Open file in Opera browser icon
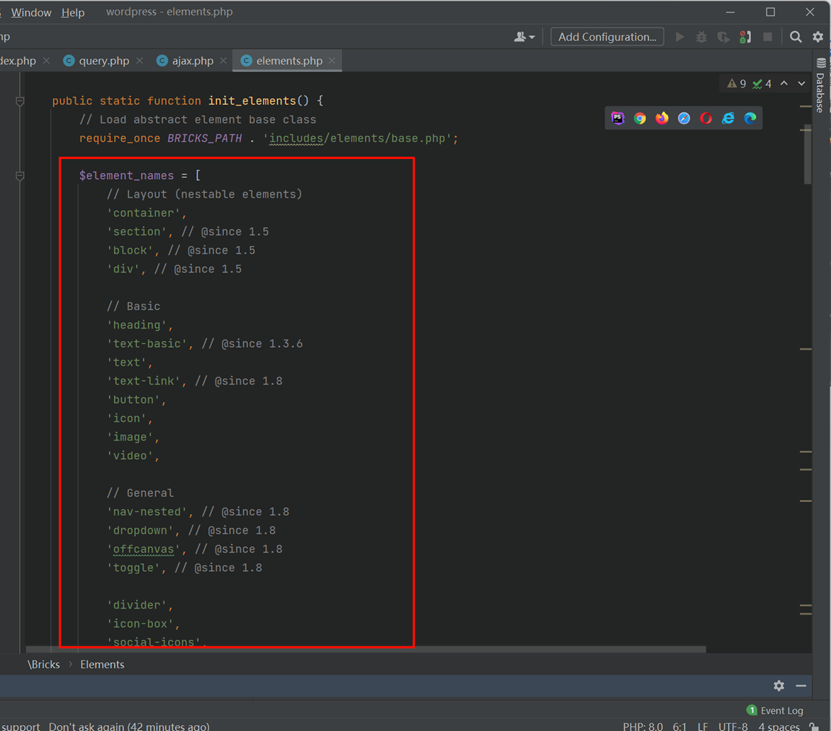Viewport: 831px width, 731px height. (705, 118)
